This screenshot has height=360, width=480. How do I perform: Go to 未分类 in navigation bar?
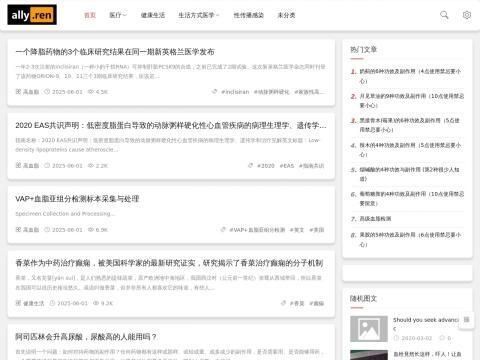point(286,15)
